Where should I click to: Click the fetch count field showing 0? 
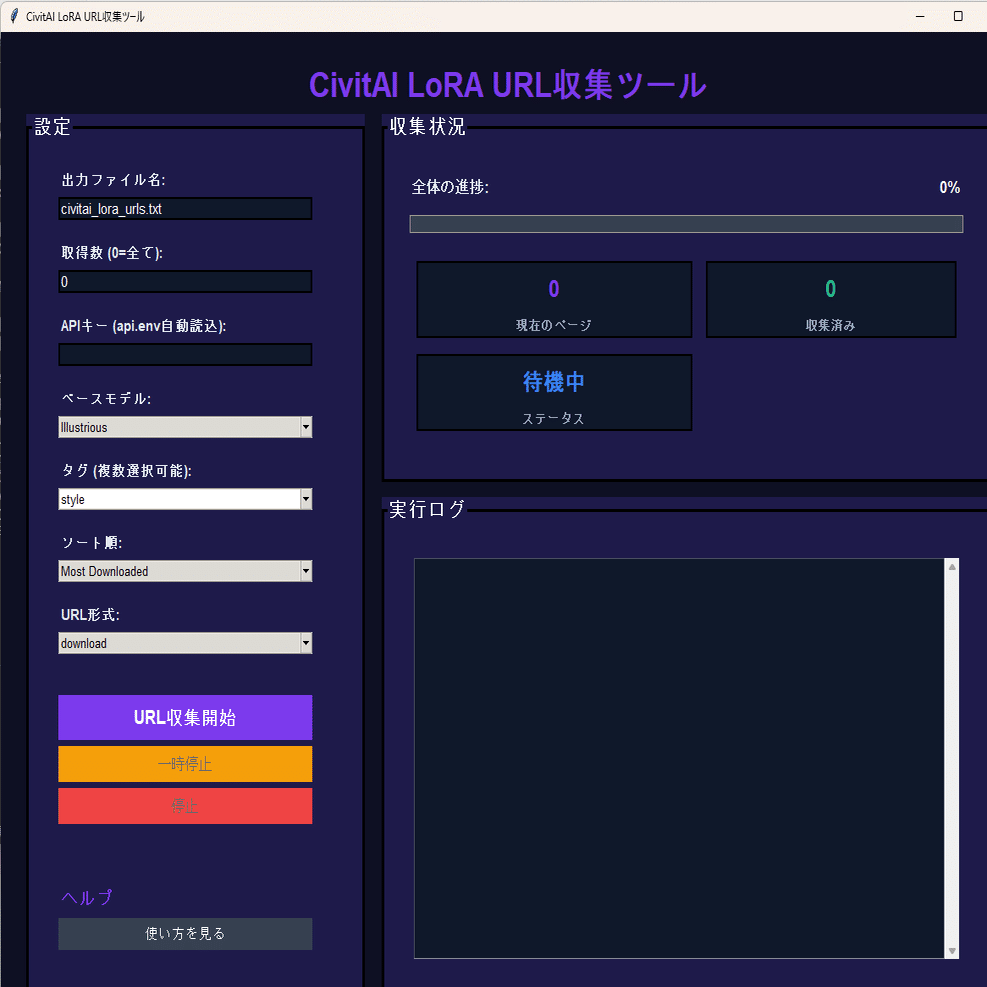pyautogui.click(x=185, y=282)
